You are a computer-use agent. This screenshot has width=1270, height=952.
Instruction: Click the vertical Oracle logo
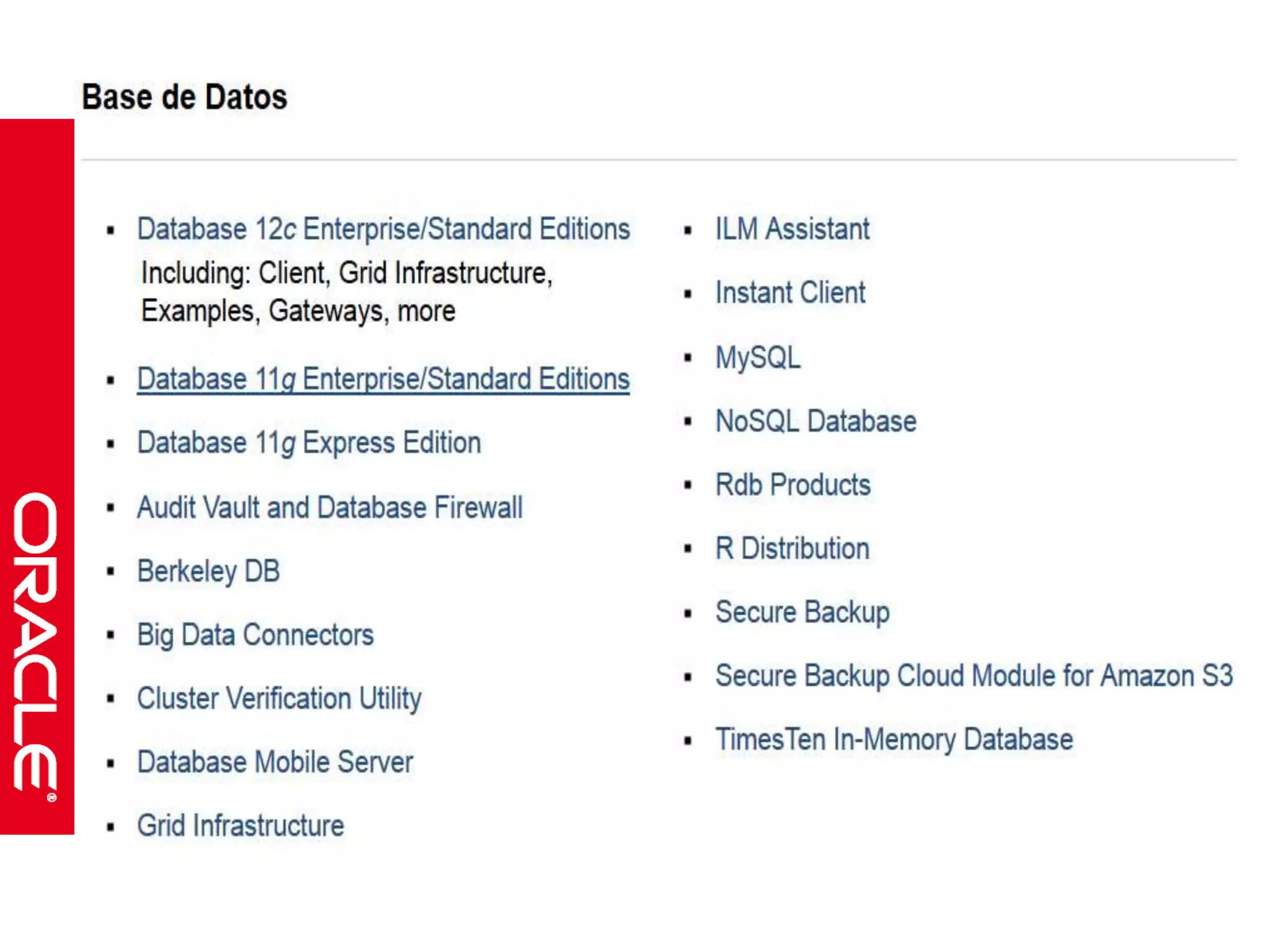[x=36, y=645]
